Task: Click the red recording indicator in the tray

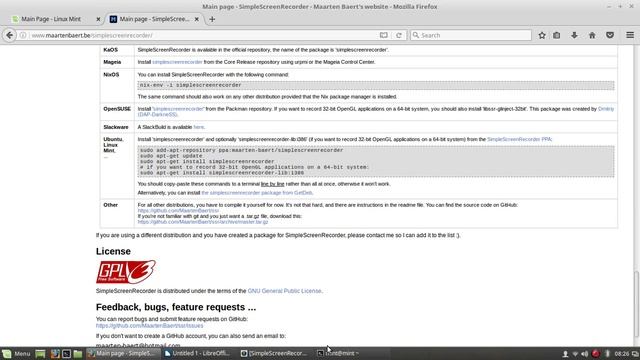Action: [596, 353]
